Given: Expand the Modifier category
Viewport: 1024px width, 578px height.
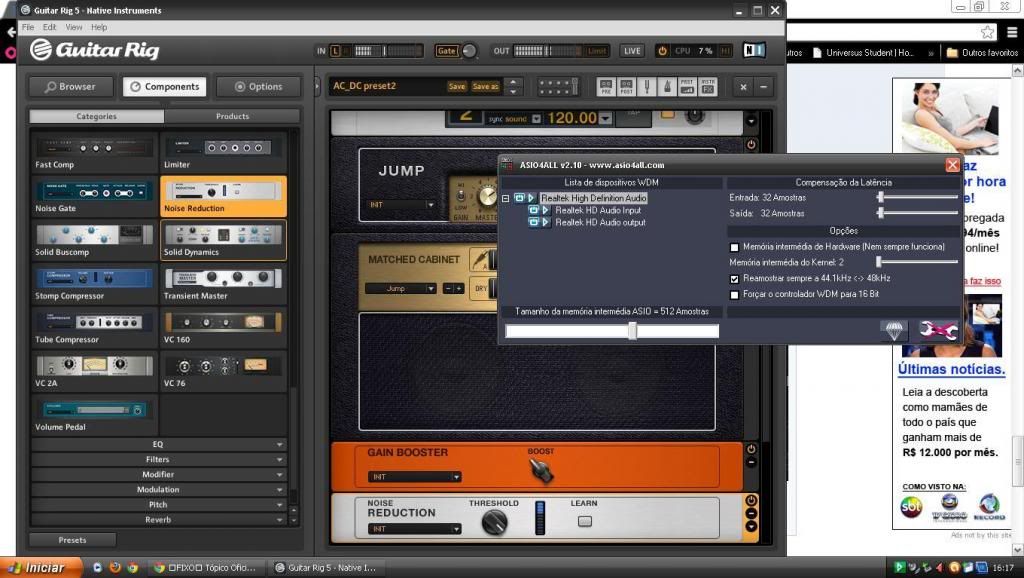Looking at the screenshot, I should (x=159, y=474).
